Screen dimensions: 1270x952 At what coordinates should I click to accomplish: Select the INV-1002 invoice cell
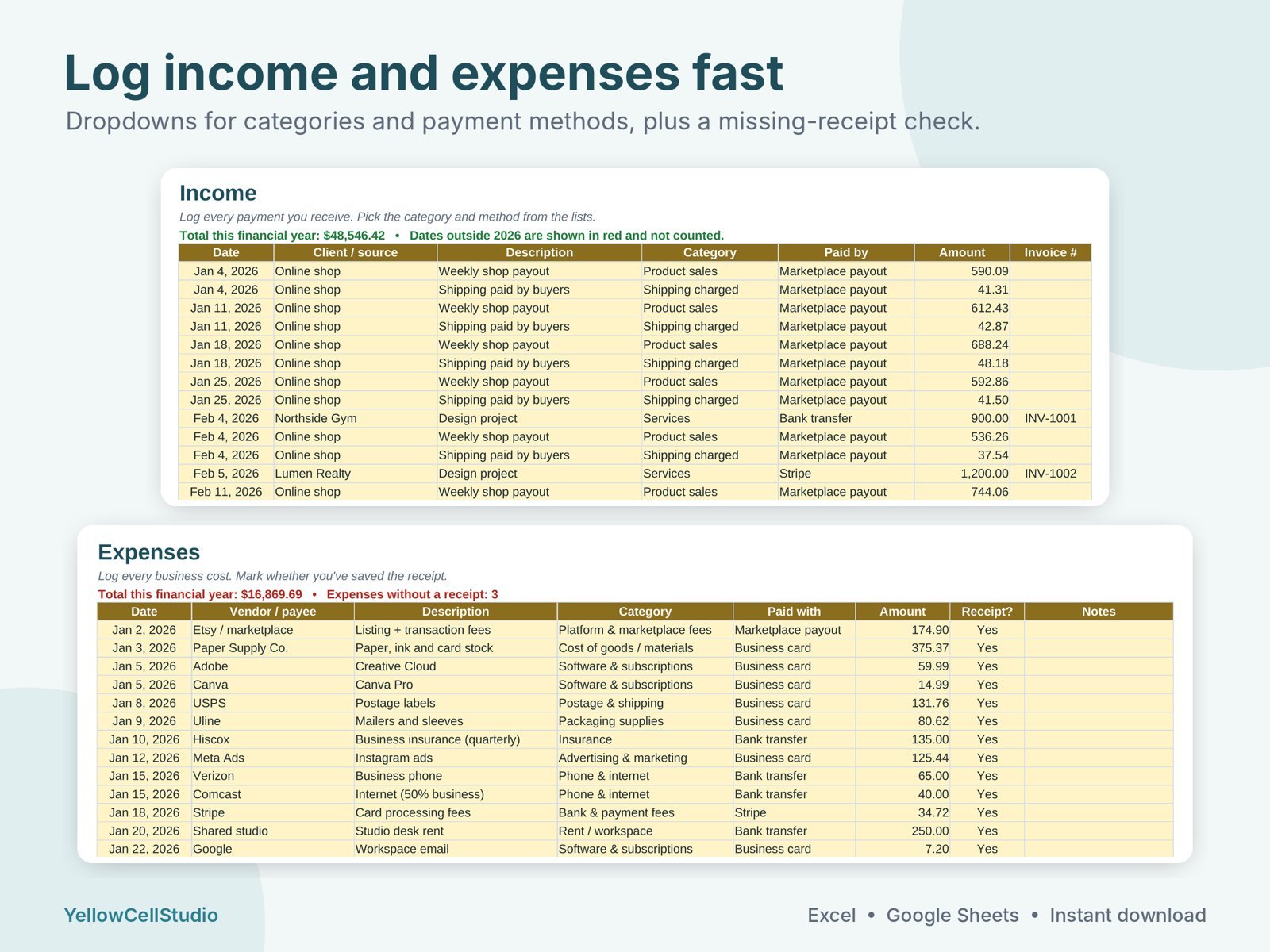1050,474
